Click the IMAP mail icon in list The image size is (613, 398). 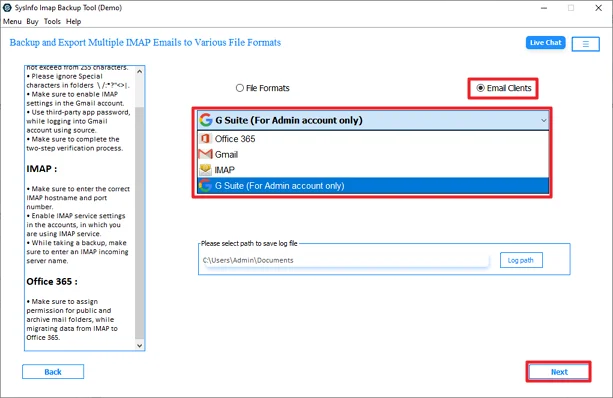(205, 170)
